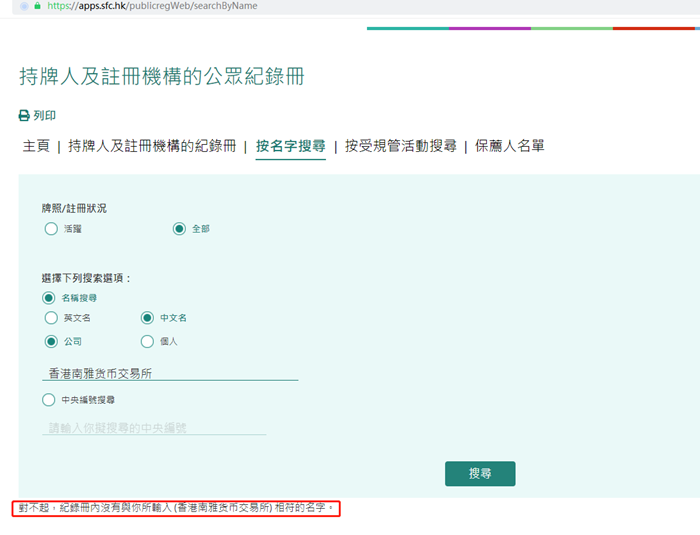Open 按受規管活動搜尋 tab
The image size is (700, 535).
400,146
